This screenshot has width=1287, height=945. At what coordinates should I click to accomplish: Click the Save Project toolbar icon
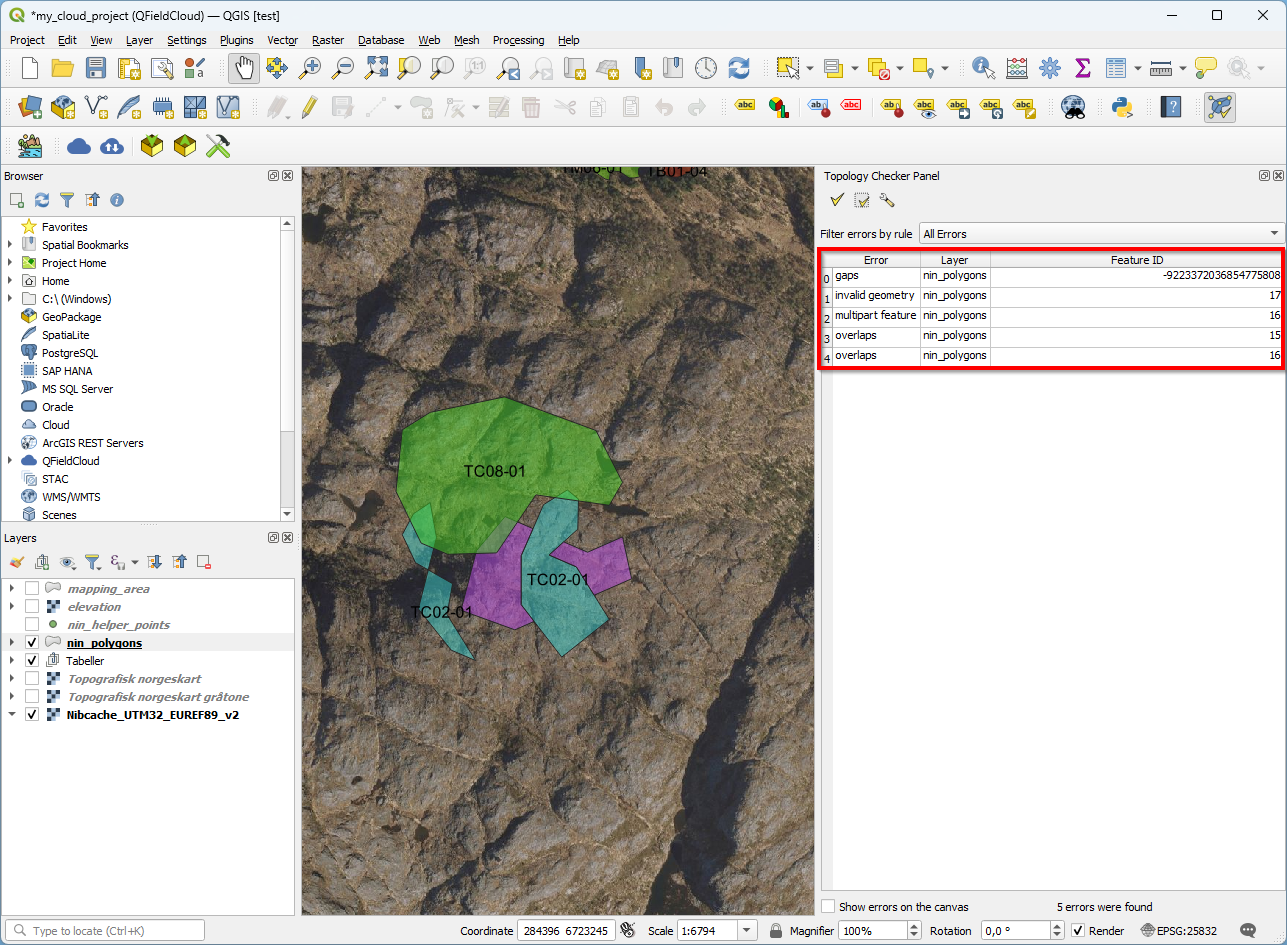click(x=95, y=68)
